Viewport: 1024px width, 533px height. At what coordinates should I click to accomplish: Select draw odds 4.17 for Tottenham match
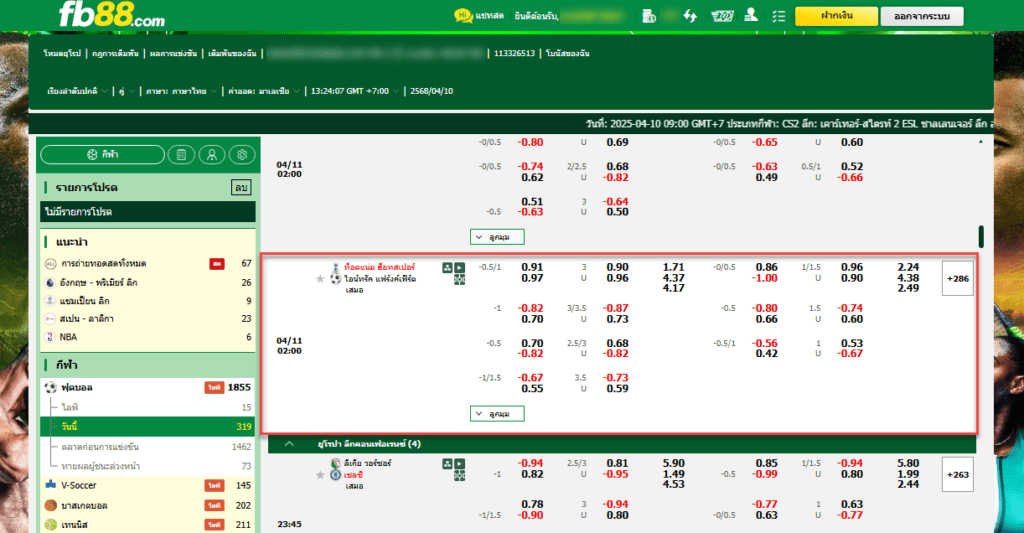(673, 288)
